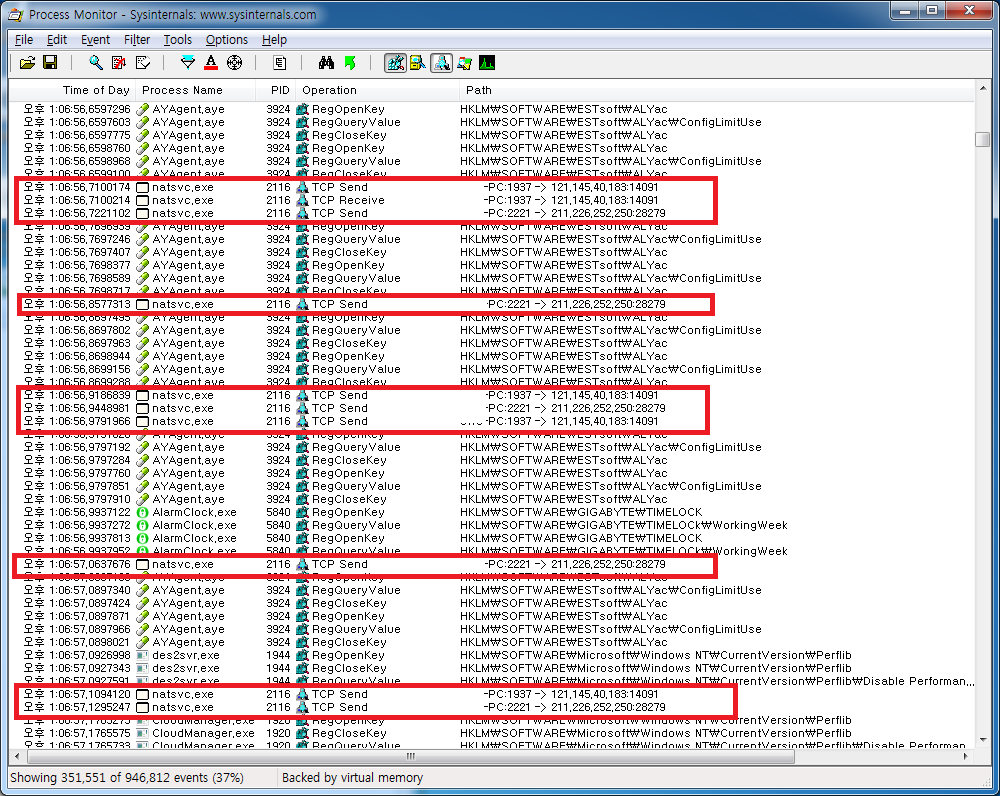The height and width of the screenshot is (796, 1000).
Task: Click horizontal scrollbar right arrow
Action: (966, 756)
